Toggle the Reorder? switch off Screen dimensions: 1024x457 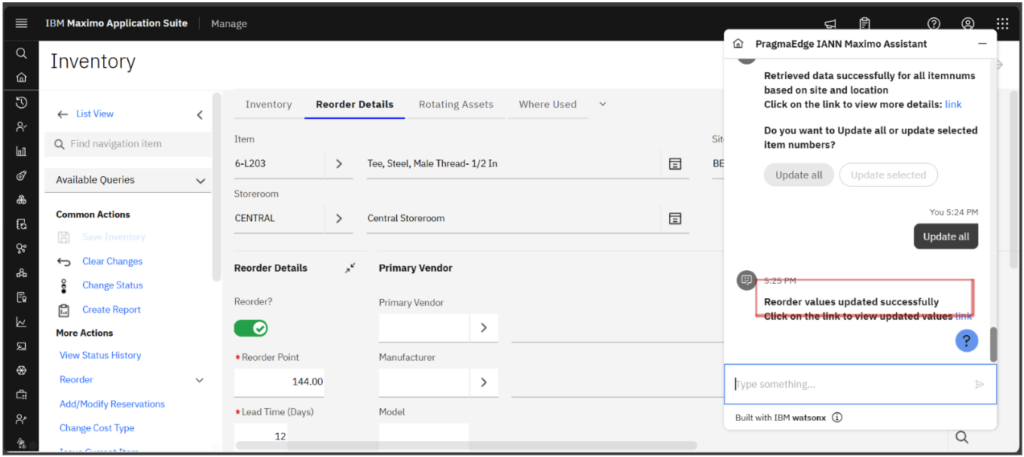251,328
